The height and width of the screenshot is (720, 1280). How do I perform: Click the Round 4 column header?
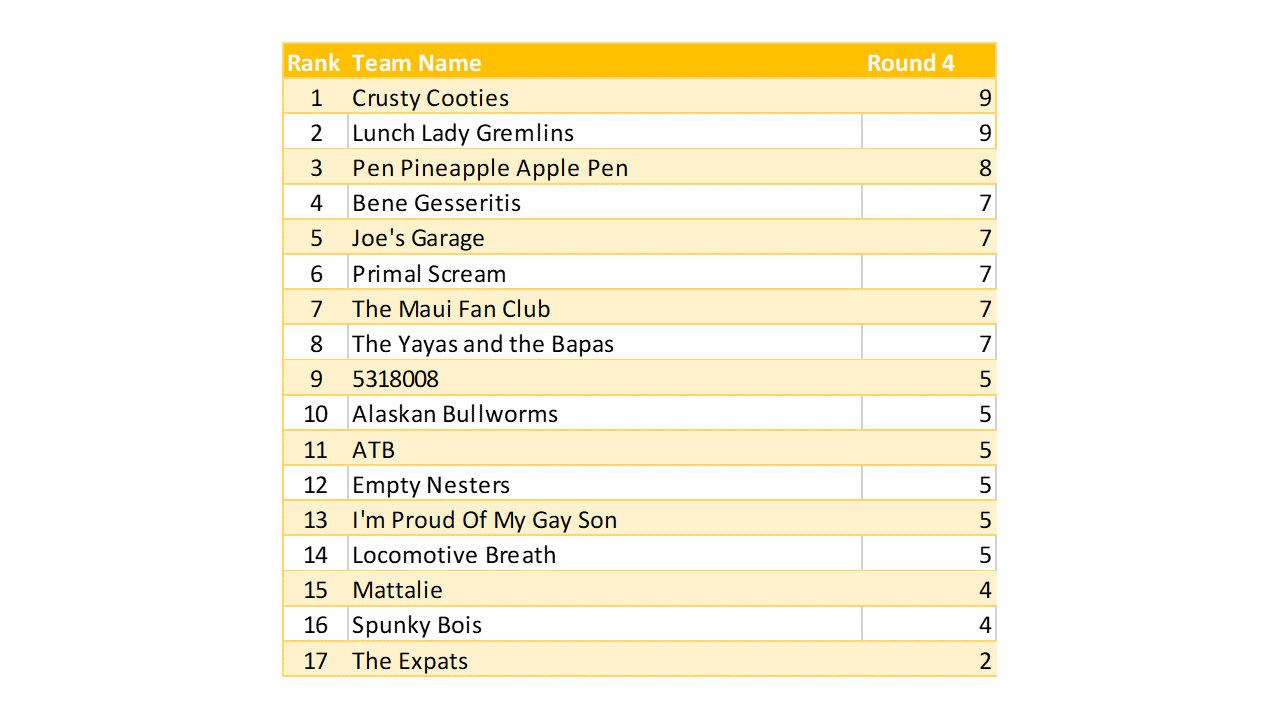910,63
